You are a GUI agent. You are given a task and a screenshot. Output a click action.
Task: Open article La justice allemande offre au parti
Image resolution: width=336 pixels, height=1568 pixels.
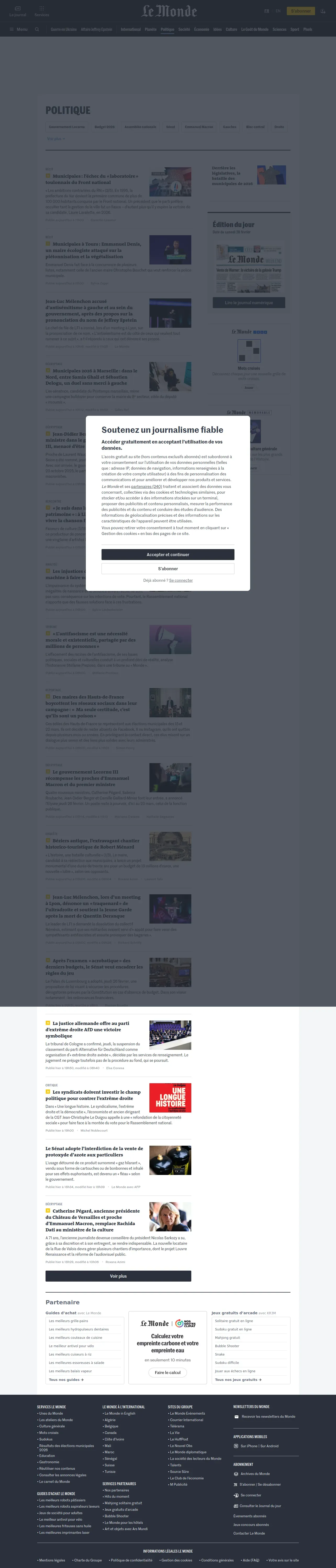[x=90, y=1029]
